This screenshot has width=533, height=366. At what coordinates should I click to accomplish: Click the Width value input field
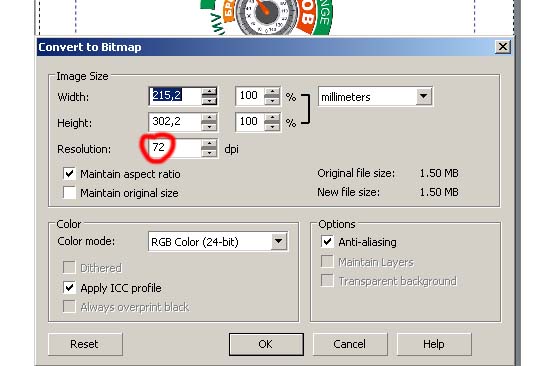pos(175,96)
